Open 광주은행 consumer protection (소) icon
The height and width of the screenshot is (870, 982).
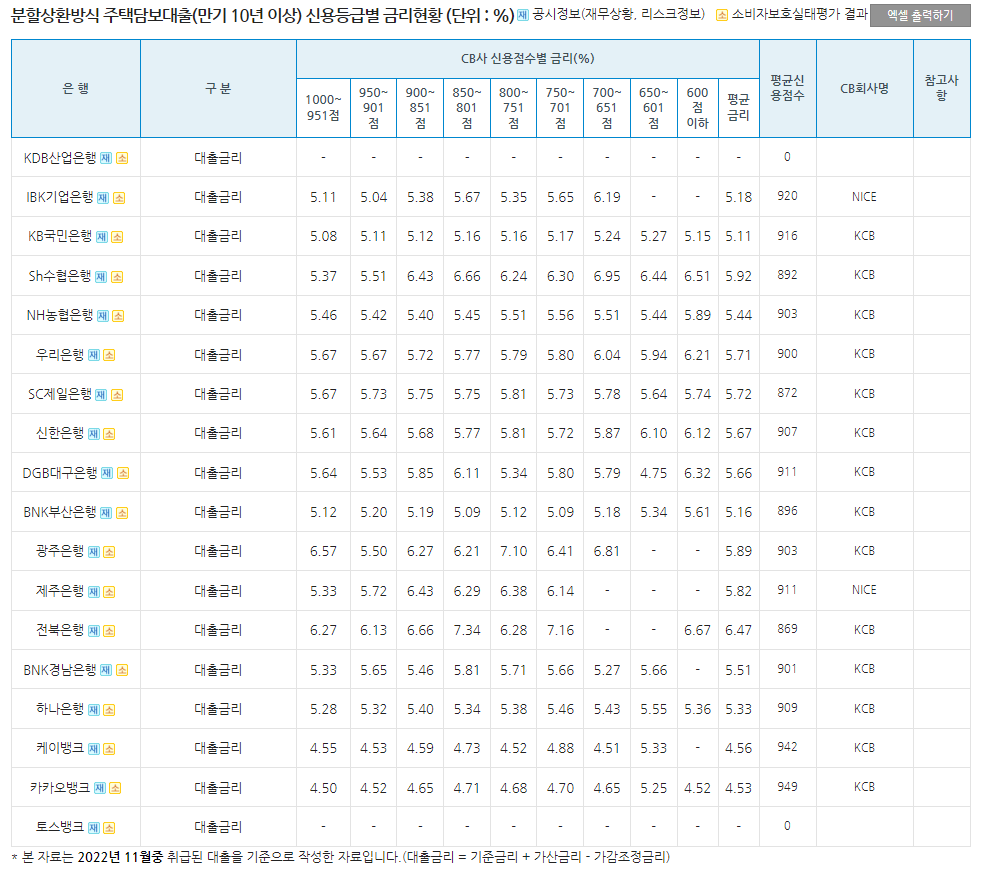(109, 552)
